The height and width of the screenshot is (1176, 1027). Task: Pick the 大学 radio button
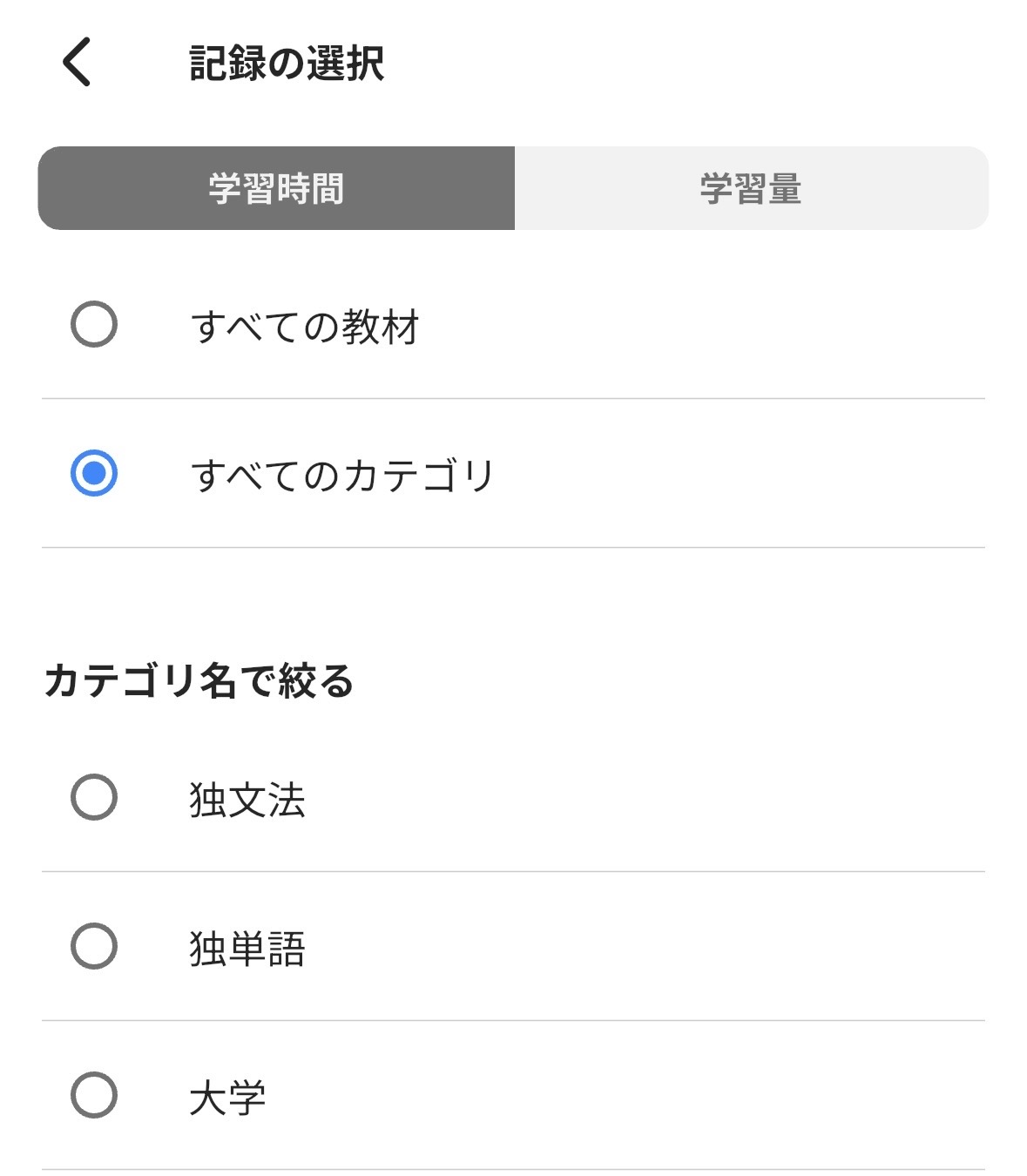click(x=94, y=1095)
